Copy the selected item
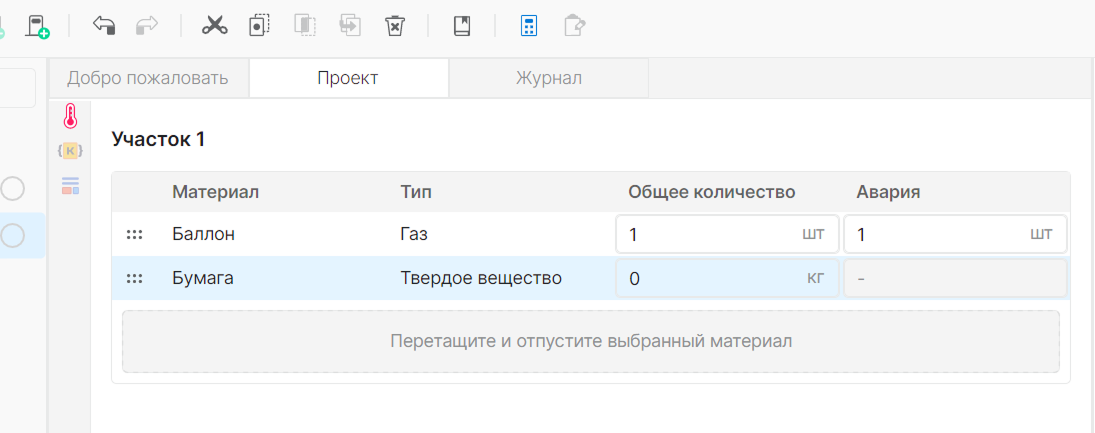This screenshot has height=433, width=1095. tap(259, 26)
